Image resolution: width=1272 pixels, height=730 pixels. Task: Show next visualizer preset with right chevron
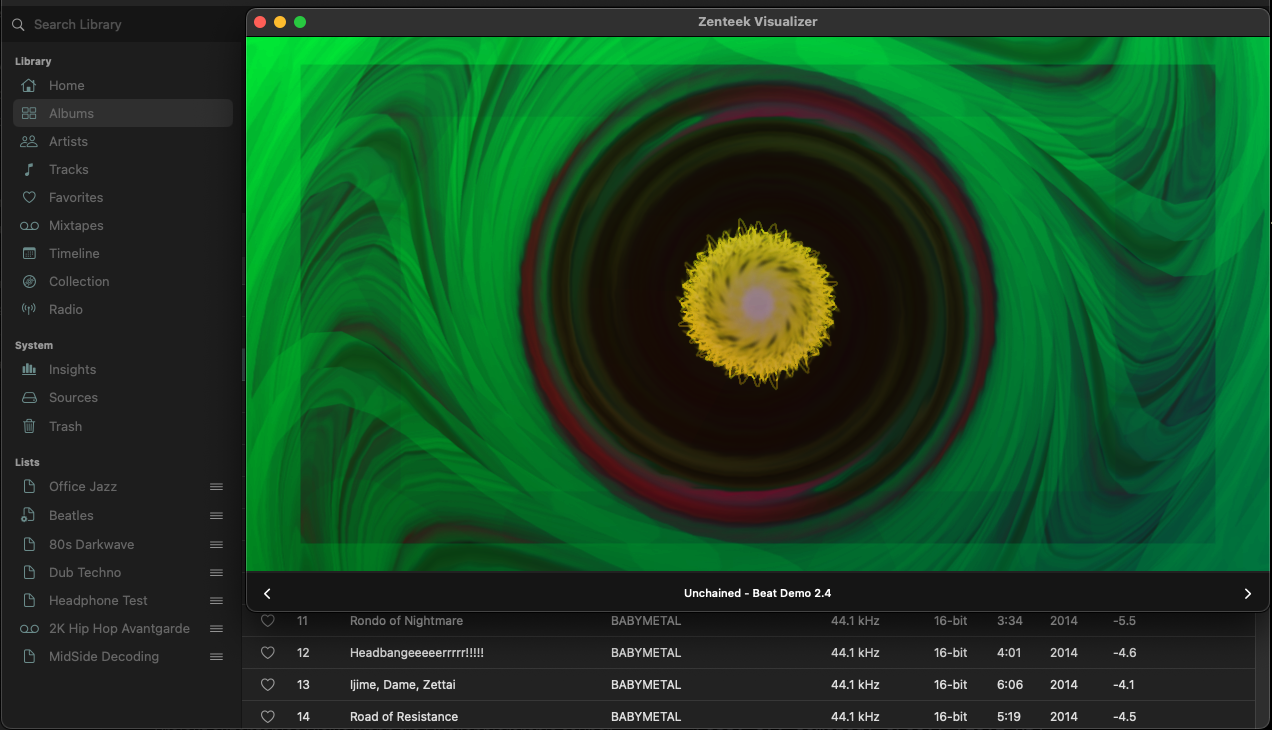pyautogui.click(x=1247, y=593)
